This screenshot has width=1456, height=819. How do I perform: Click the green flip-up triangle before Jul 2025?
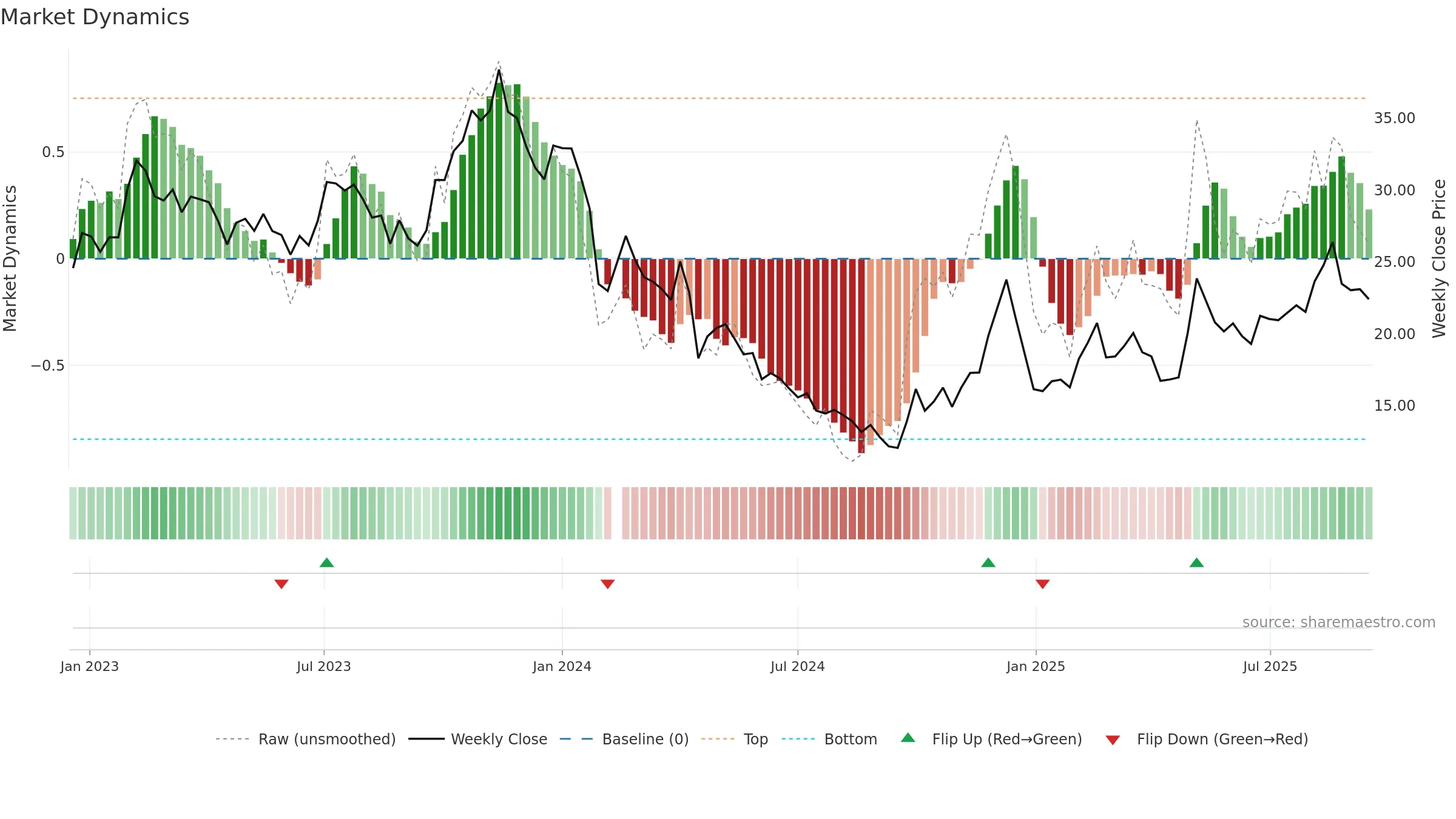[1197, 562]
